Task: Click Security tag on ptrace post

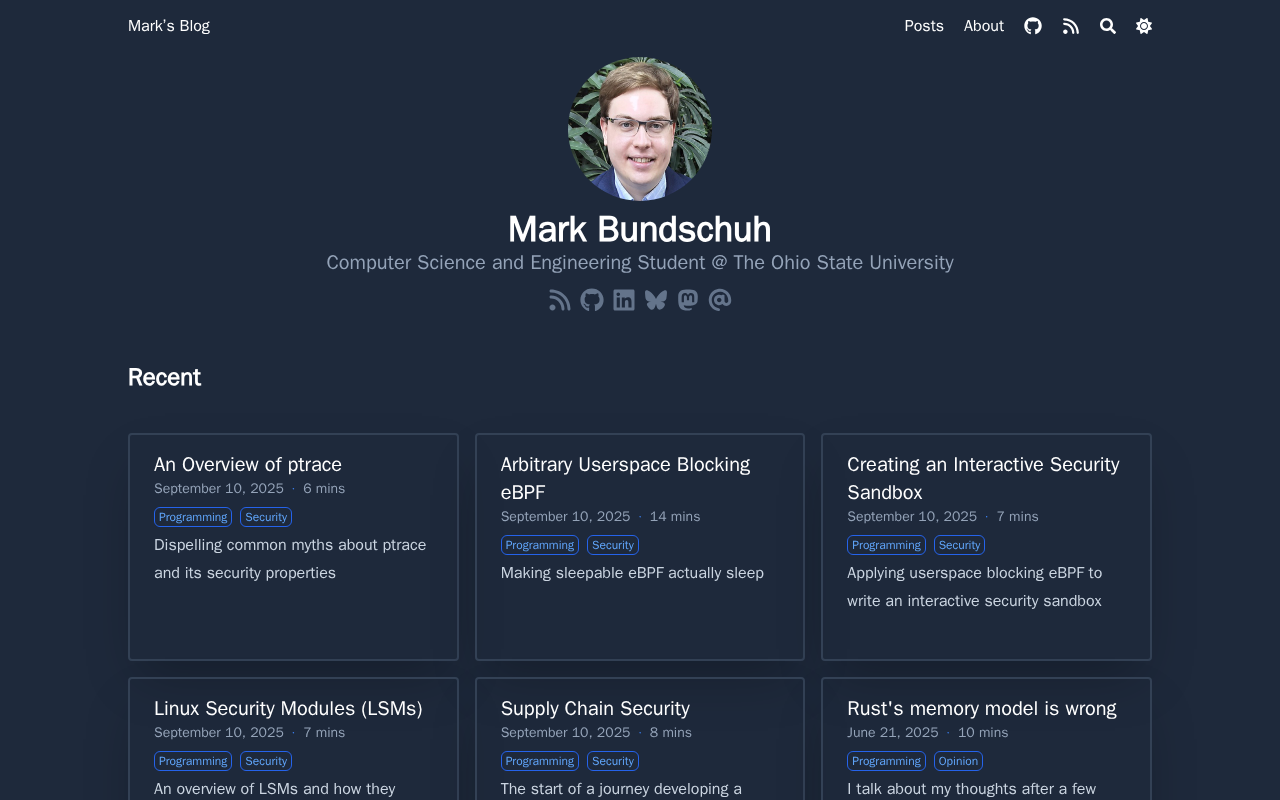Action: tap(266, 517)
